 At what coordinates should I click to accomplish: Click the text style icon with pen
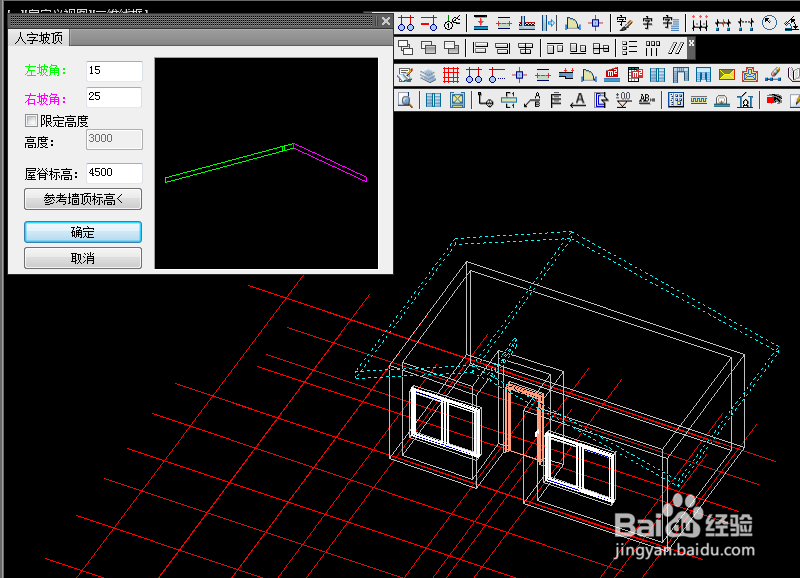[624, 23]
